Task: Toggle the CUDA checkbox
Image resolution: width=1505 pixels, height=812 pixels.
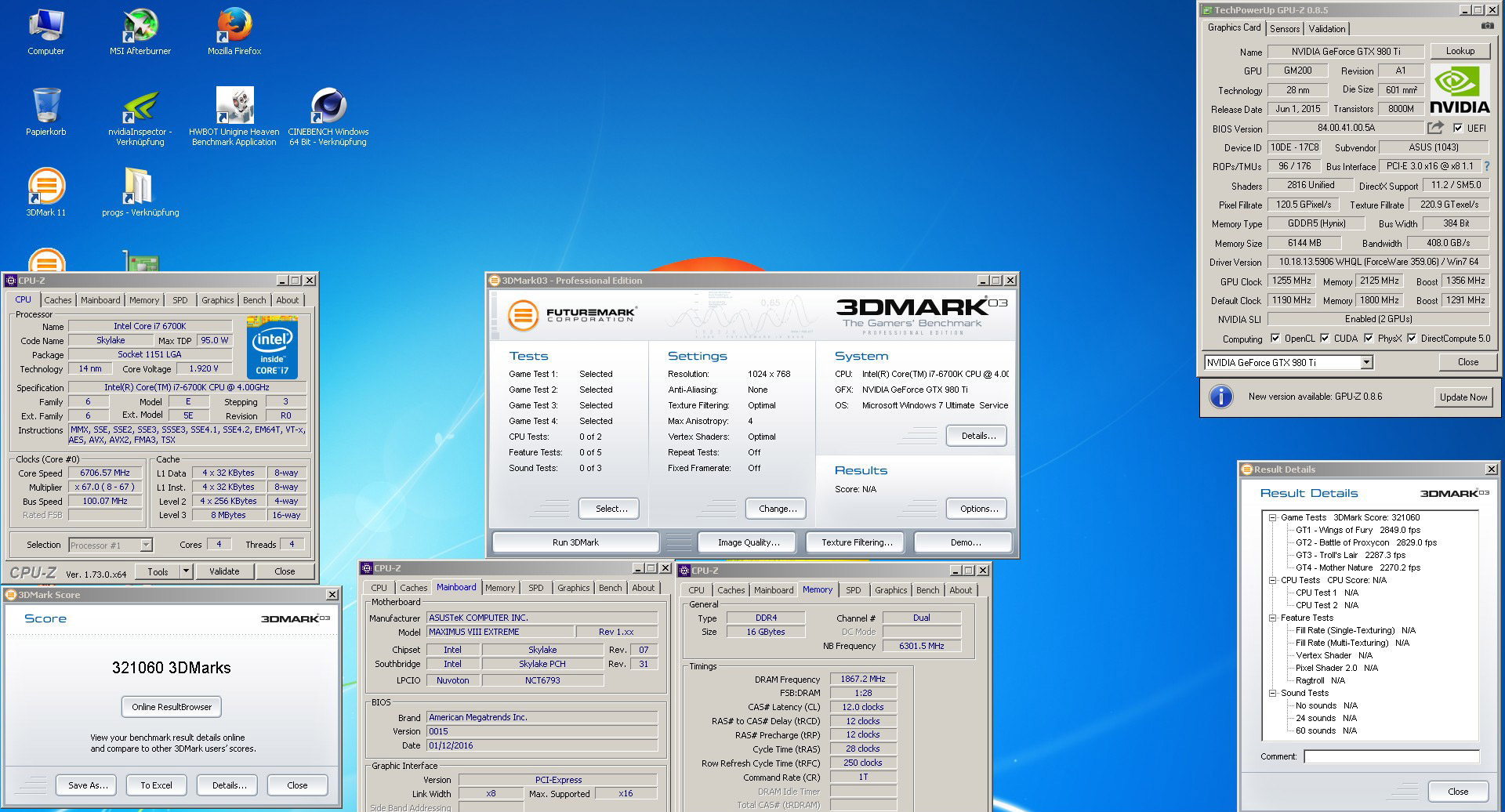Action: (1325, 339)
